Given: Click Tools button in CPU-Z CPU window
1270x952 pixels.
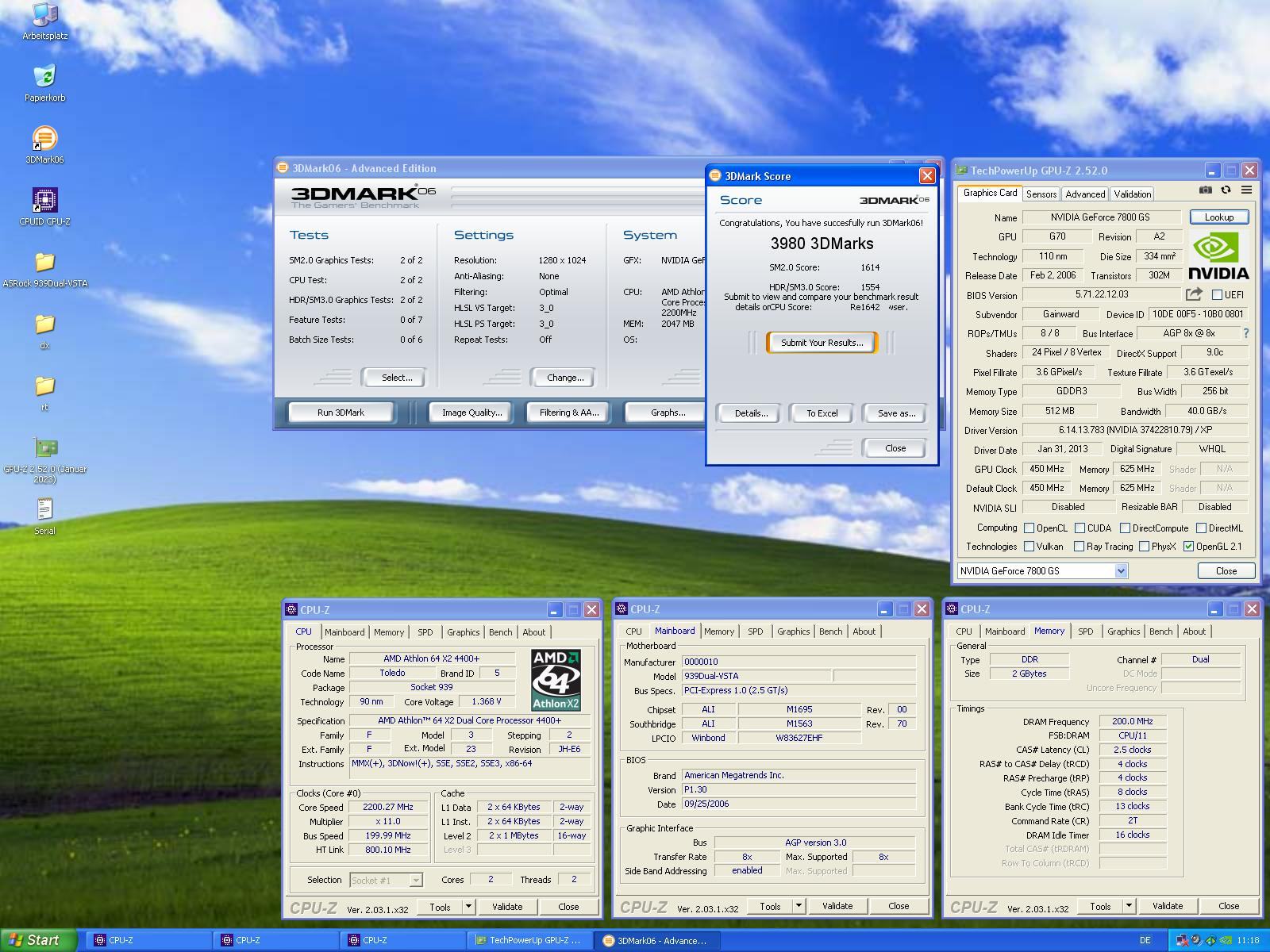Looking at the screenshot, I should 441,906.
